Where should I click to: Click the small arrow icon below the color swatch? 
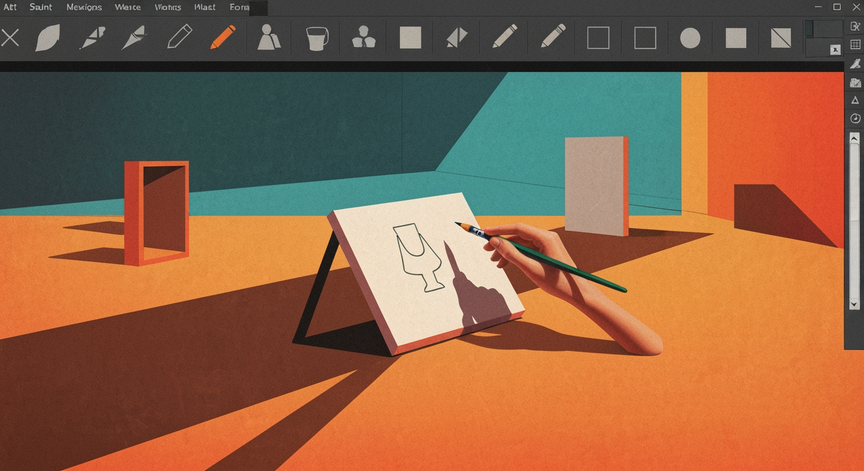835,50
